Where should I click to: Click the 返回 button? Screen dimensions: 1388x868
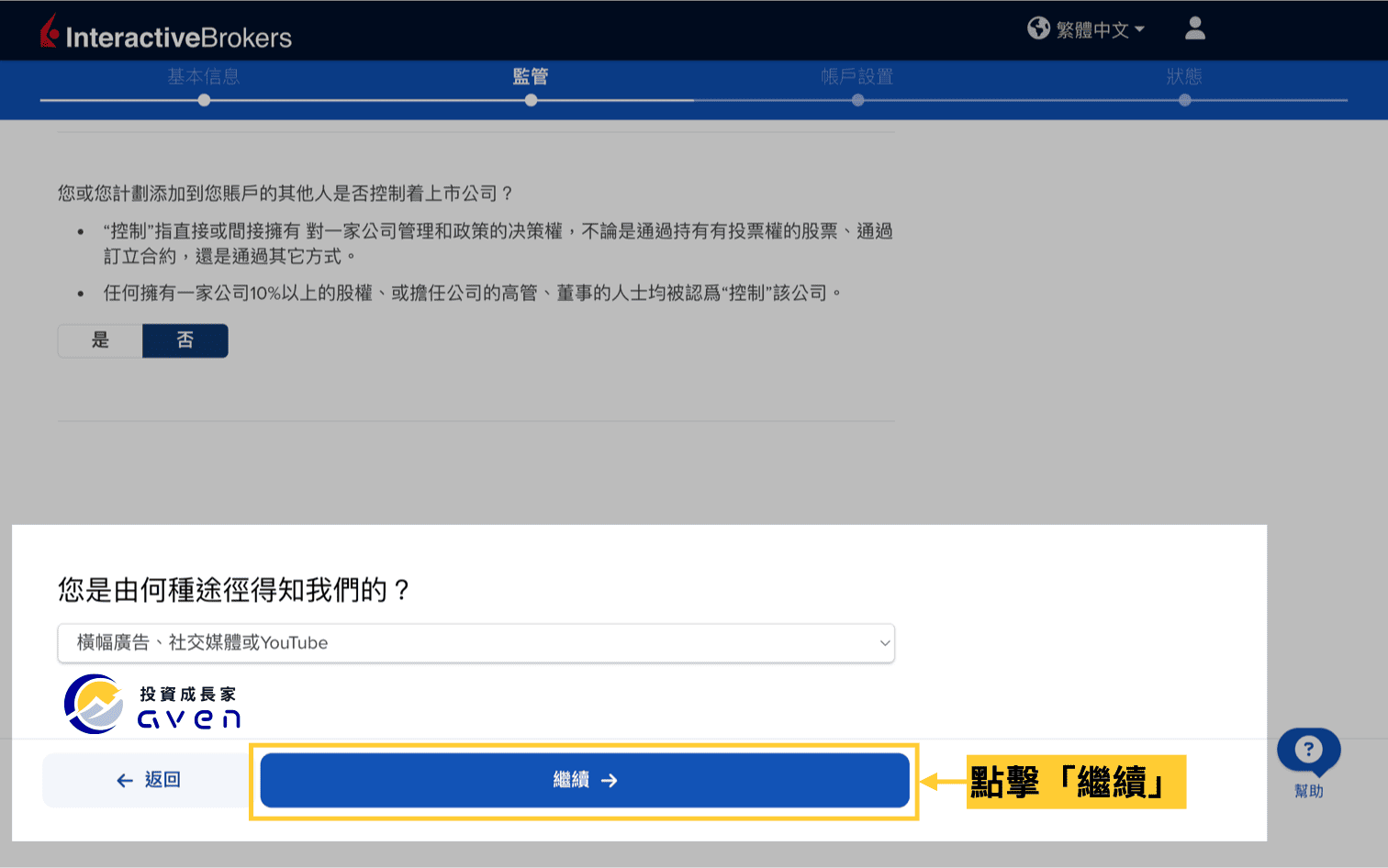click(147, 779)
